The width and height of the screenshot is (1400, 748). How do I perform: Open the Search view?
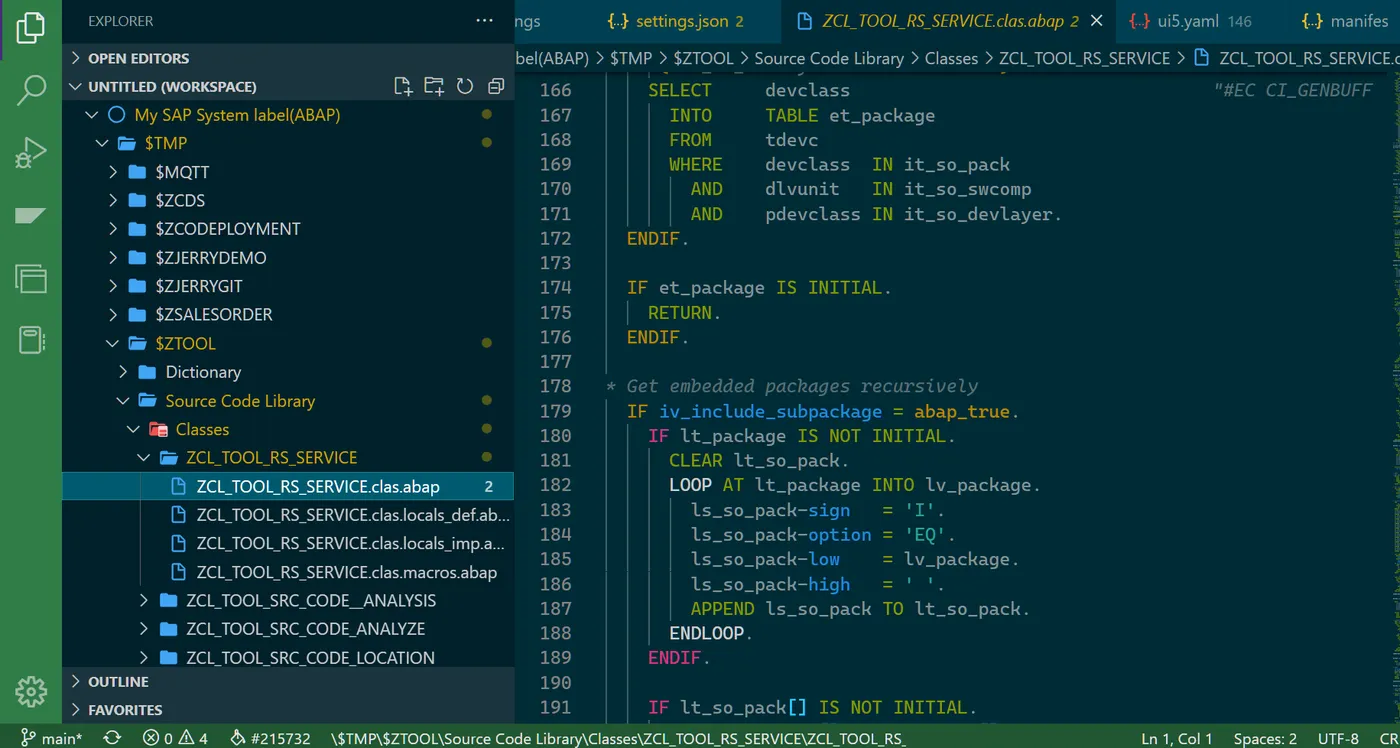point(31,90)
